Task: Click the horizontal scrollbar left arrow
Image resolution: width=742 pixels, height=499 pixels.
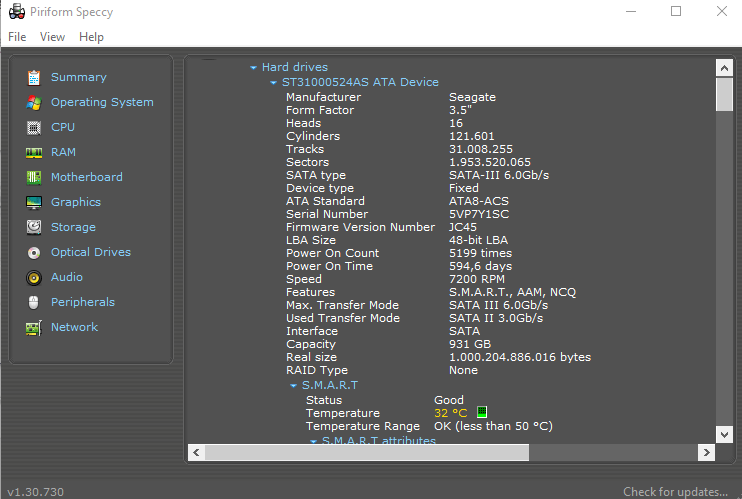Action: click(x=196, y=453)
